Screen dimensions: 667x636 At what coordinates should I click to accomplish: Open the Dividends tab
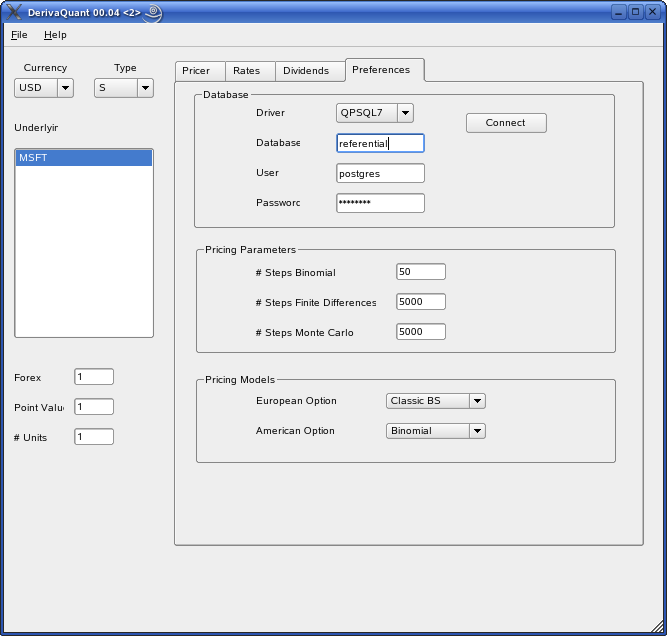pyautogui.click(x=306, y=71)
